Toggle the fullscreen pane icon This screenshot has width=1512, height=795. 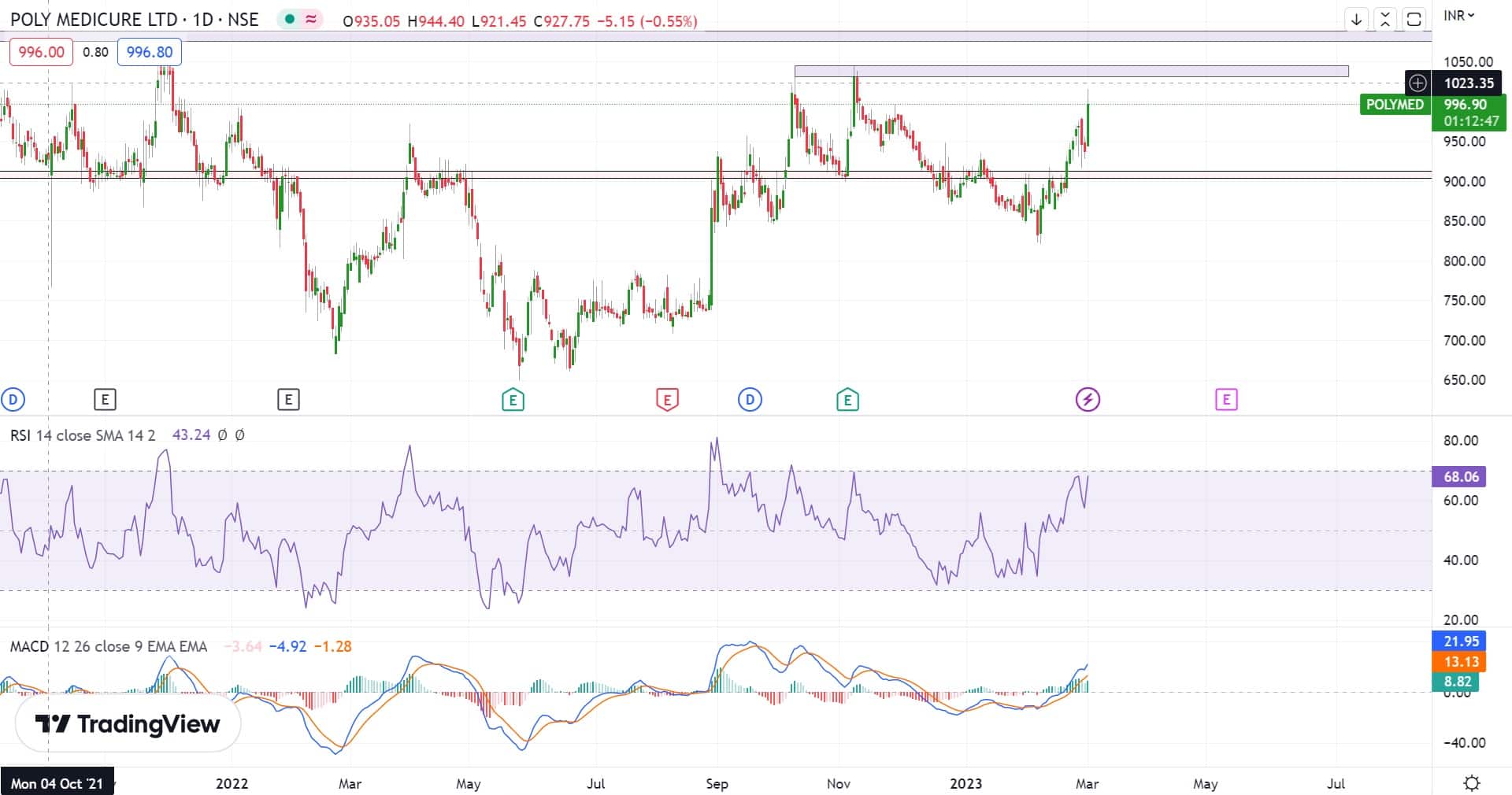pos(1414,20)
